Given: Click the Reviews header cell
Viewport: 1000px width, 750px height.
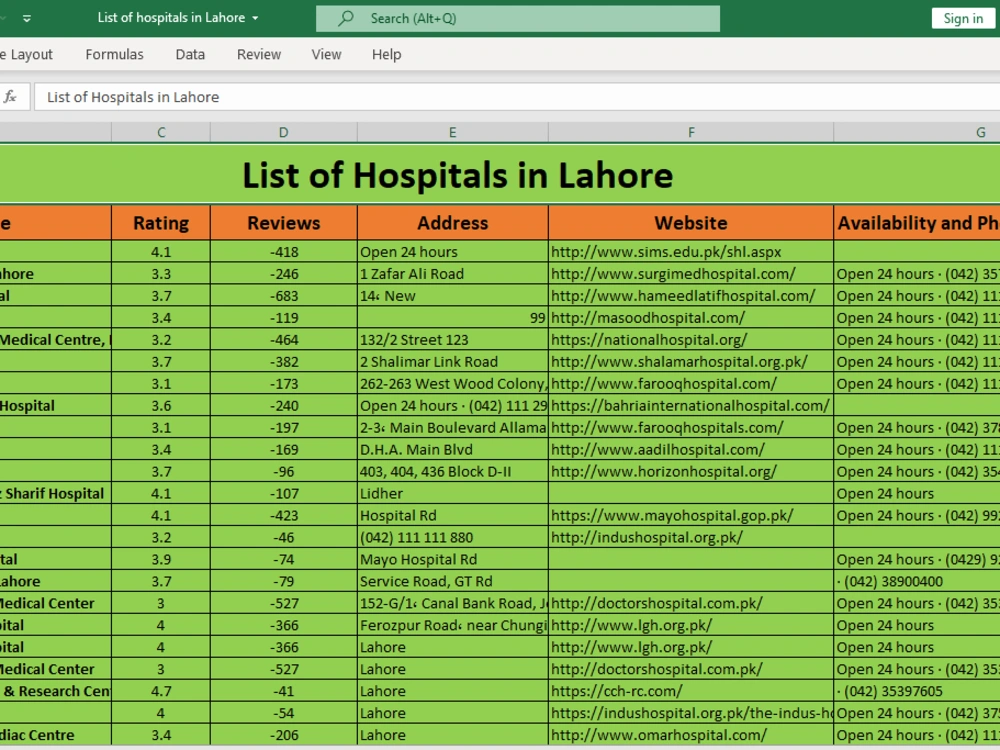Looking at the screenshot, I should (x=283, y=223).
